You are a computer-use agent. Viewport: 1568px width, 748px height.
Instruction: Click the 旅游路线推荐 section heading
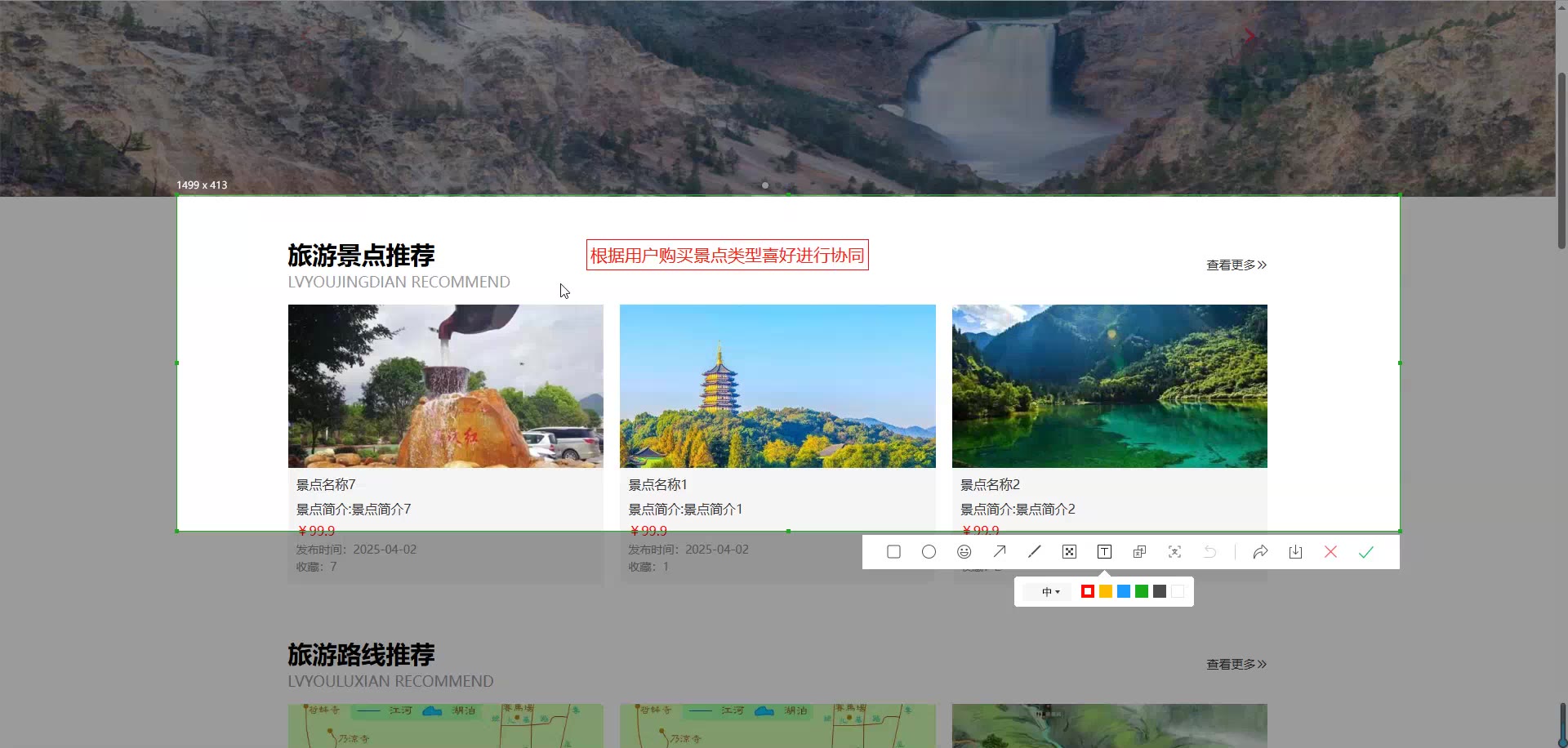click(361, 655)
